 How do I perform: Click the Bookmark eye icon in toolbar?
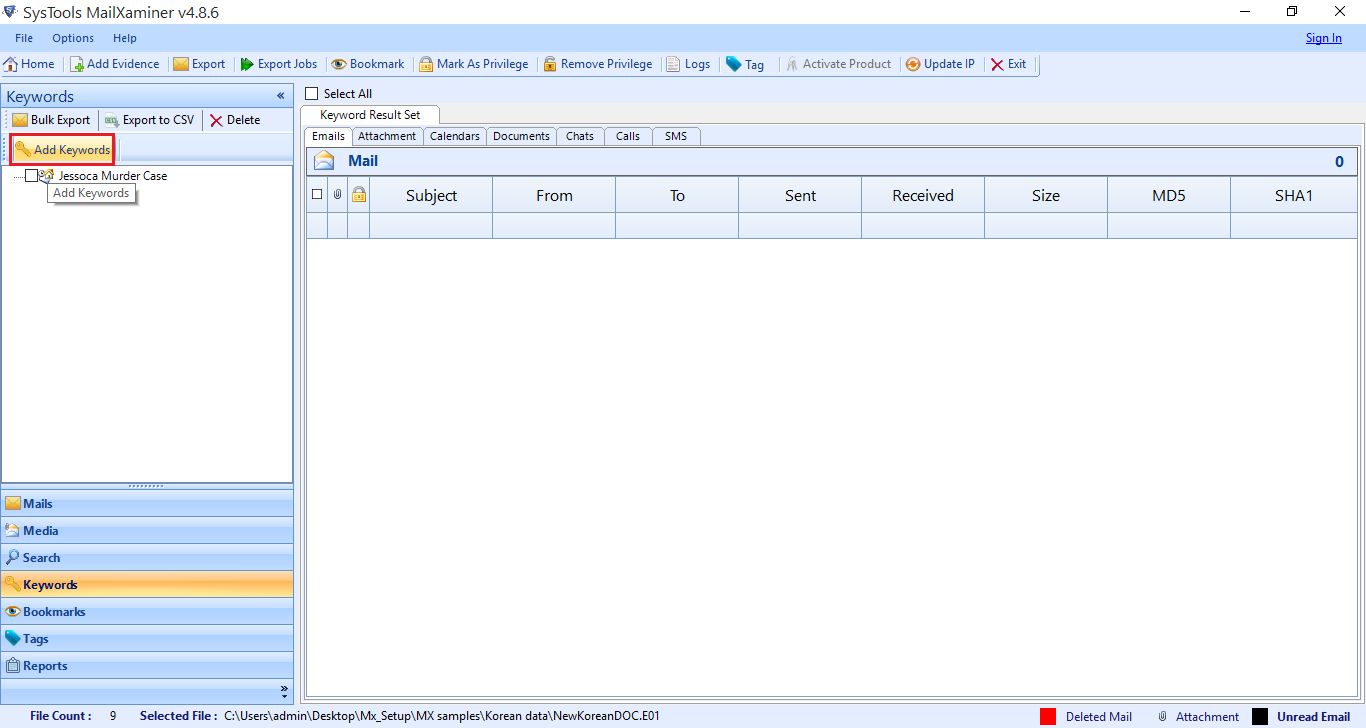click(x=339, y=64)
